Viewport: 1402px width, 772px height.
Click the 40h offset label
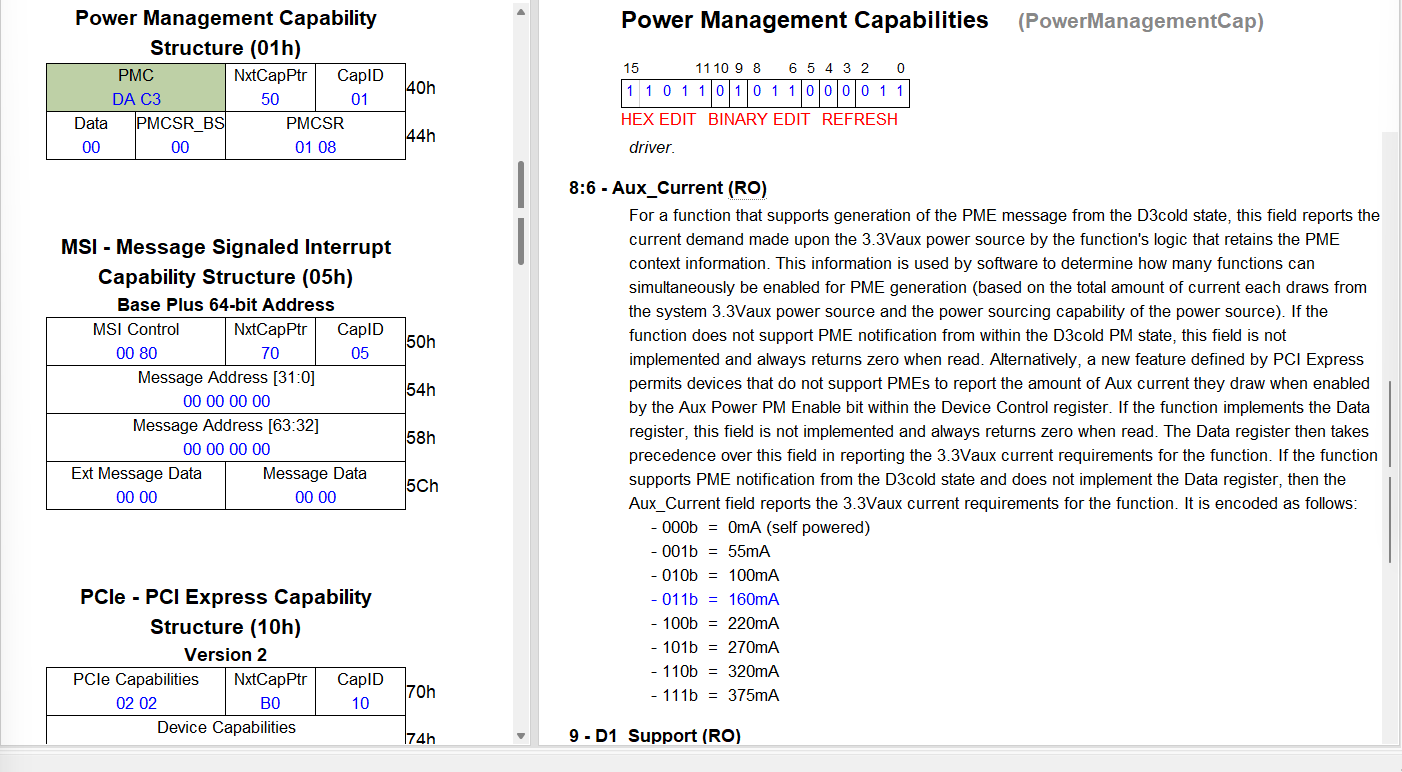click(421, 88)
